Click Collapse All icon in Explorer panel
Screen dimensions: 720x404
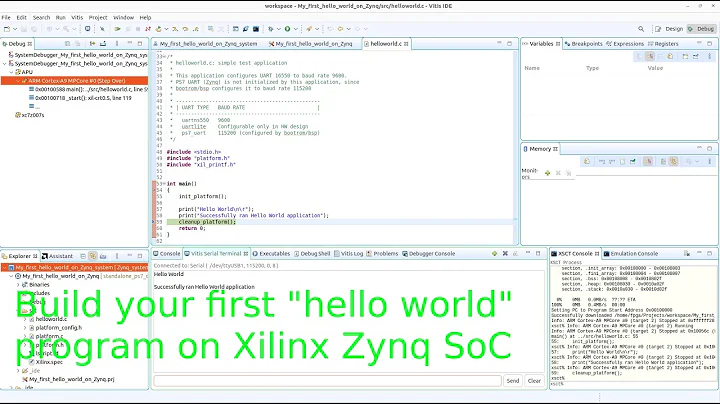click(83, 256)
